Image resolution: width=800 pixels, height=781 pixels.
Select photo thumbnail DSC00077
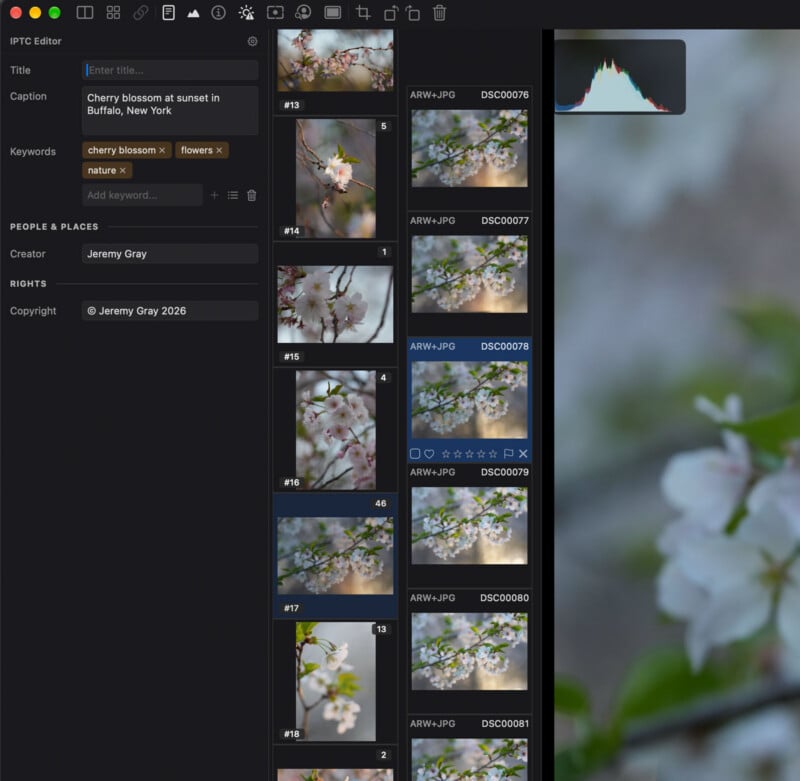(469, 274)
